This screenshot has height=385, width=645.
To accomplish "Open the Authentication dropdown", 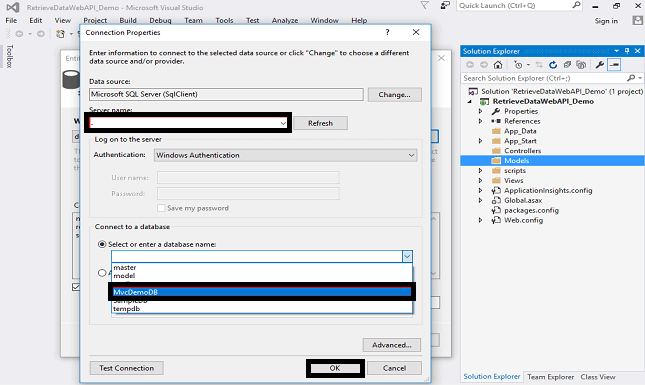I will pos(411,155).
